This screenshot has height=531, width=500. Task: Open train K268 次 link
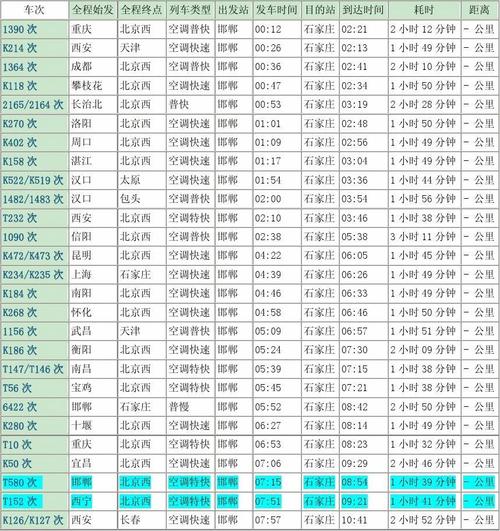point(20,312)
